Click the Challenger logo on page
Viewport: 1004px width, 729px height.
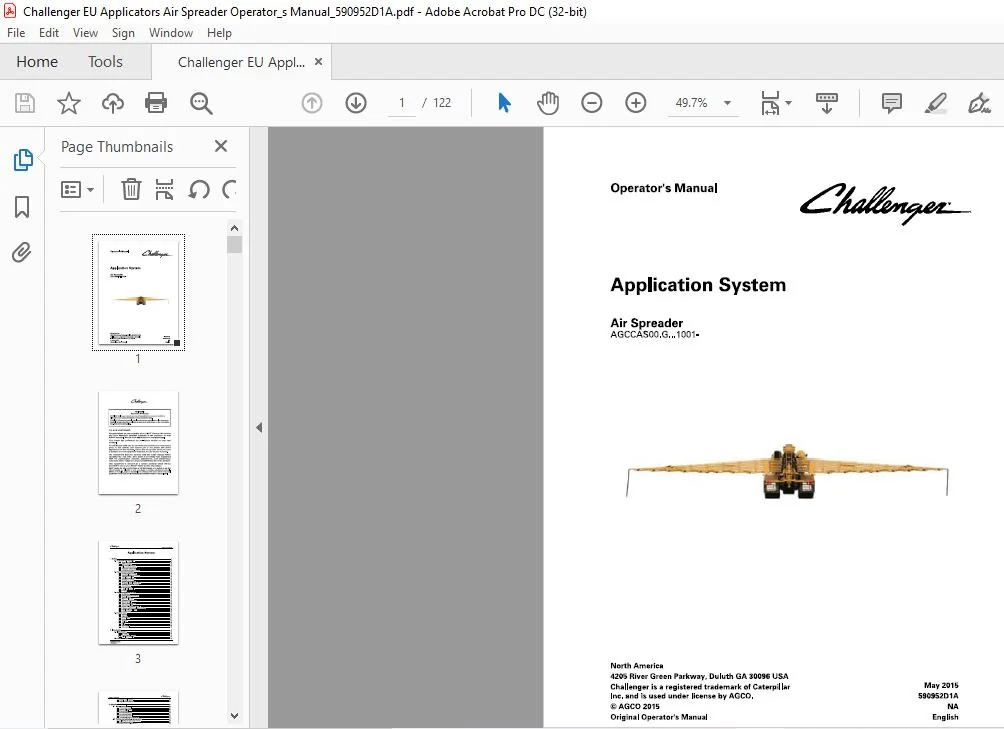click(x=885, y=204)
